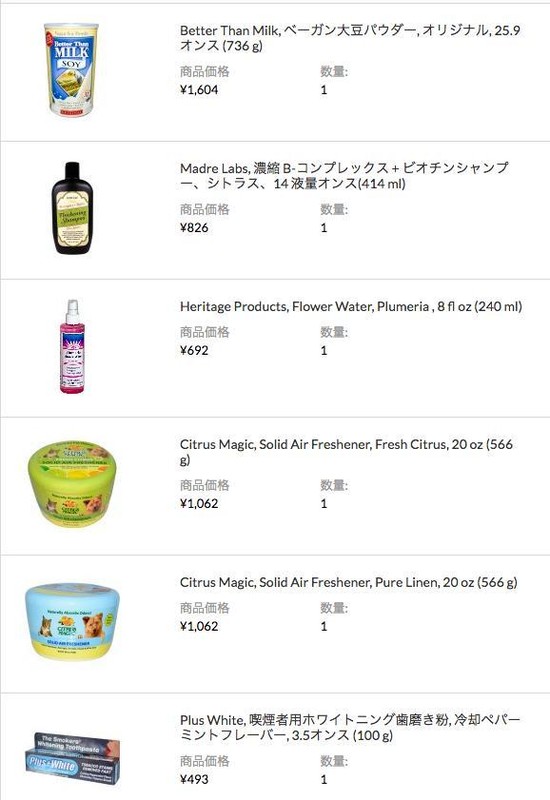
Task: Click the 商品価格 label in the Fresh Citrus row
Action: click(205, 485)
